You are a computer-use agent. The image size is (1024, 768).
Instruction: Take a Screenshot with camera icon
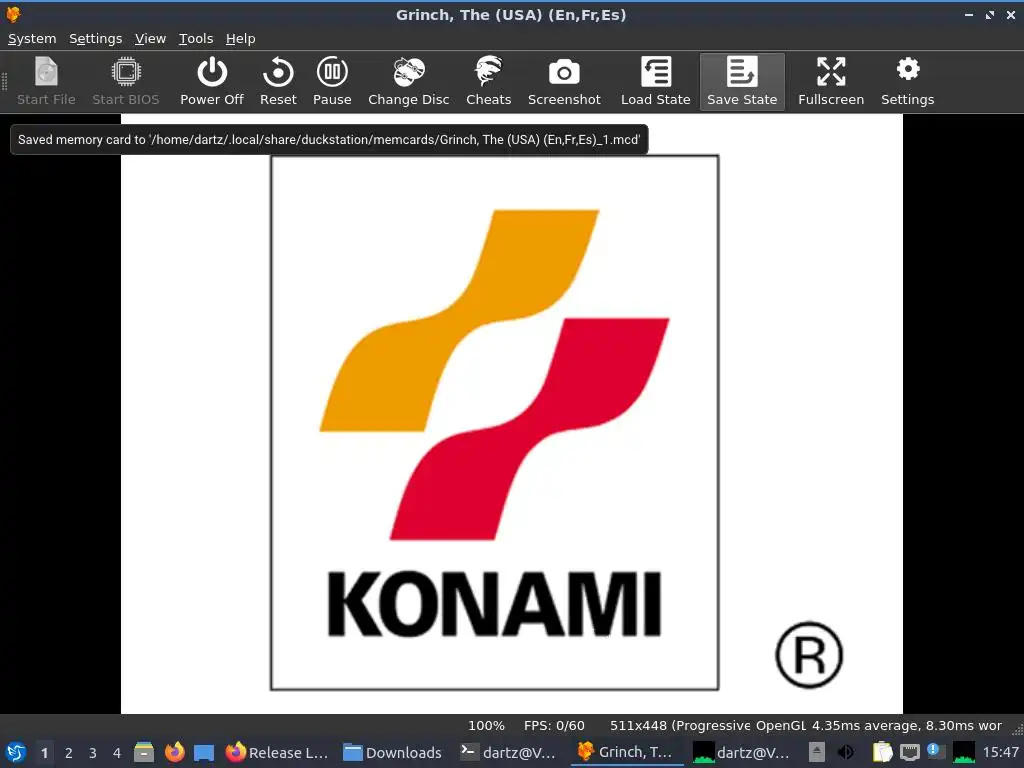[x=564, y=82]
